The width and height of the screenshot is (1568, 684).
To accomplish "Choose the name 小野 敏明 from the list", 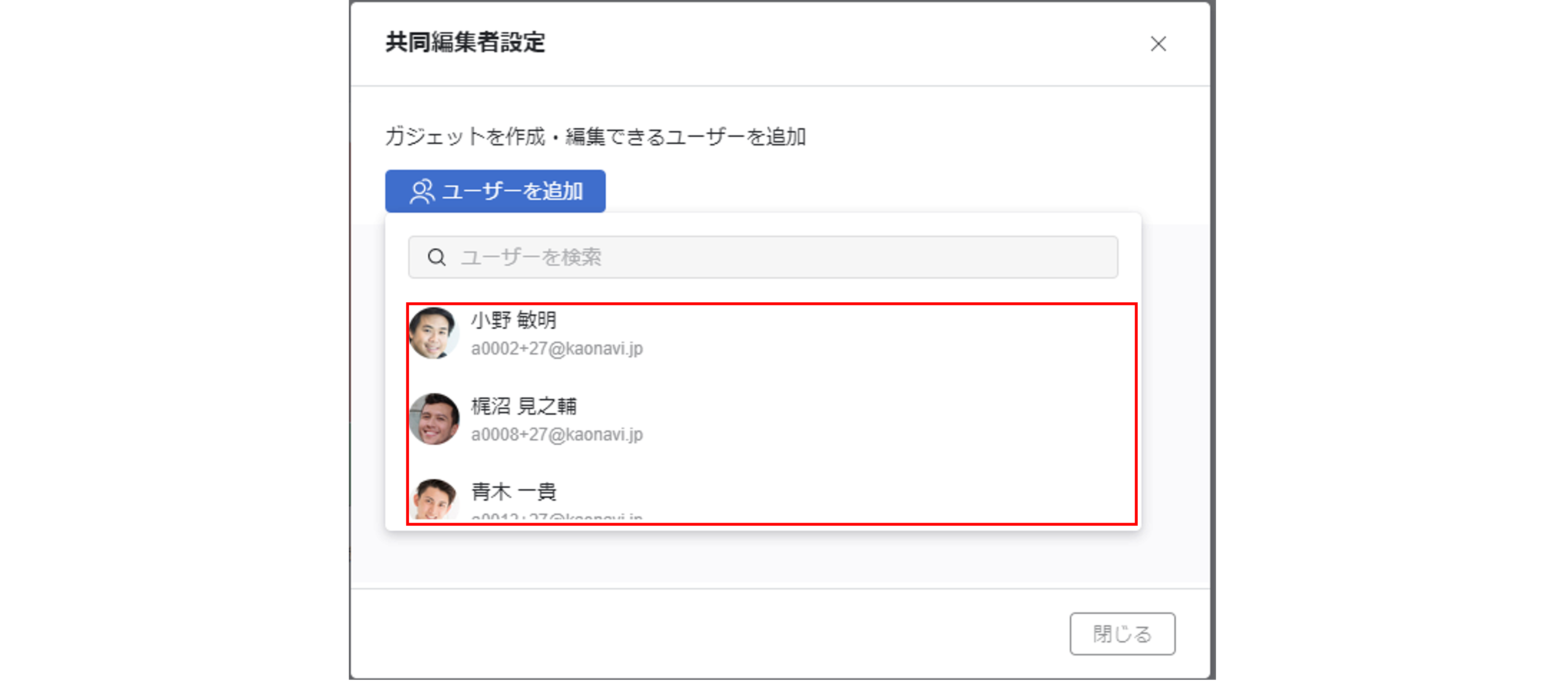I will click(x=514, y=320).
